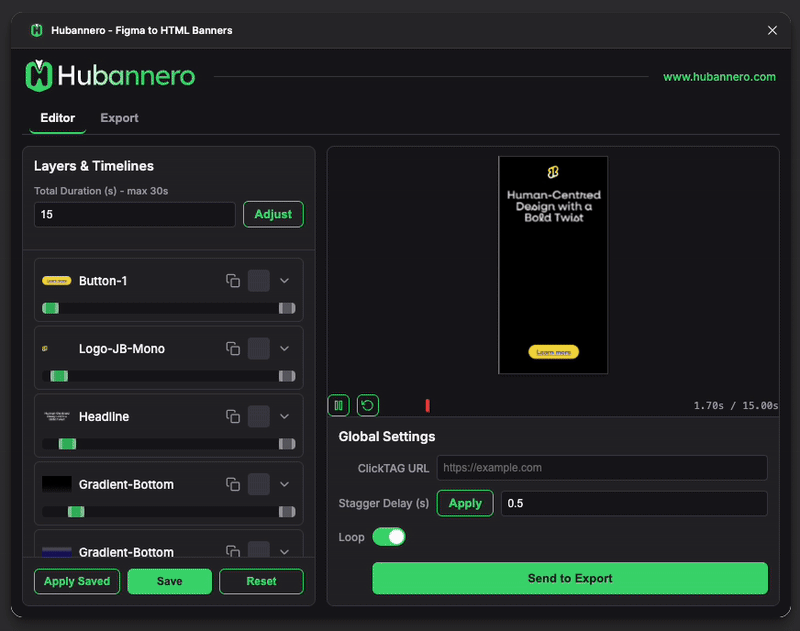Click the Learn more button in banner preview
This screenshot has width=800, height=631.
click(x=554, y=352)
